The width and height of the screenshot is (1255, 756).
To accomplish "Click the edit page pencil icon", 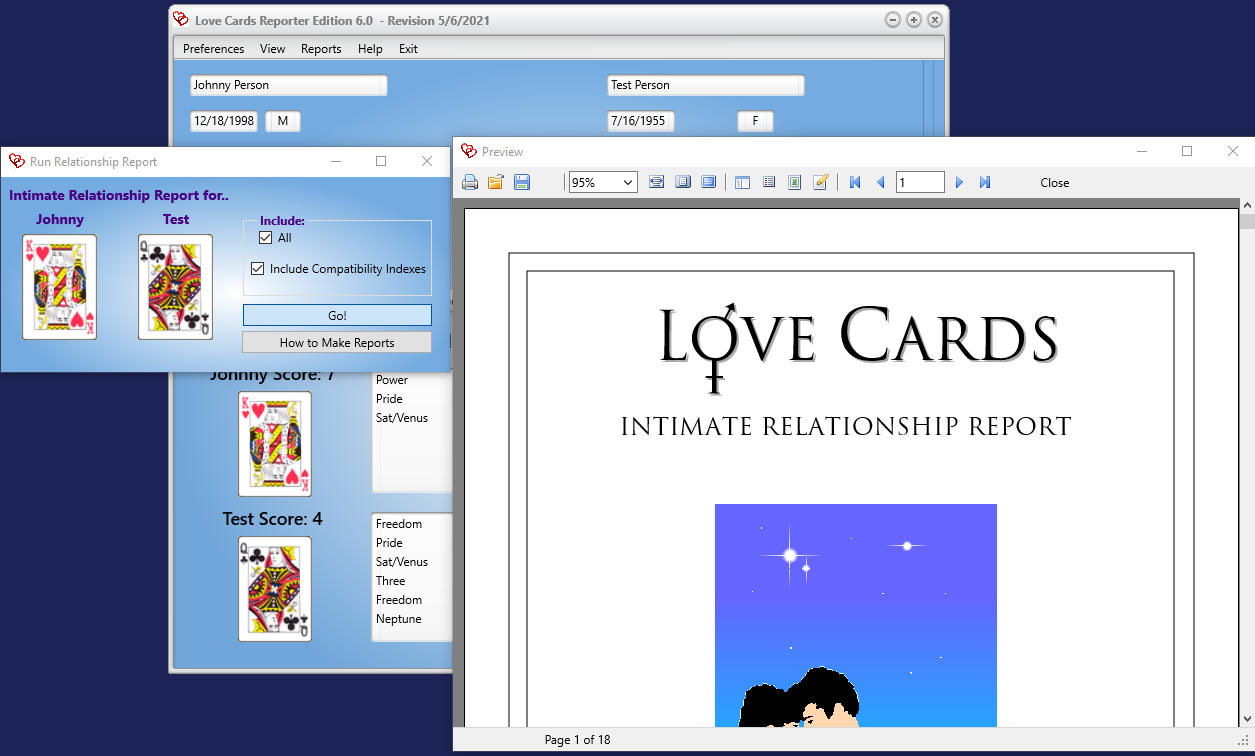I will [820, 182].
